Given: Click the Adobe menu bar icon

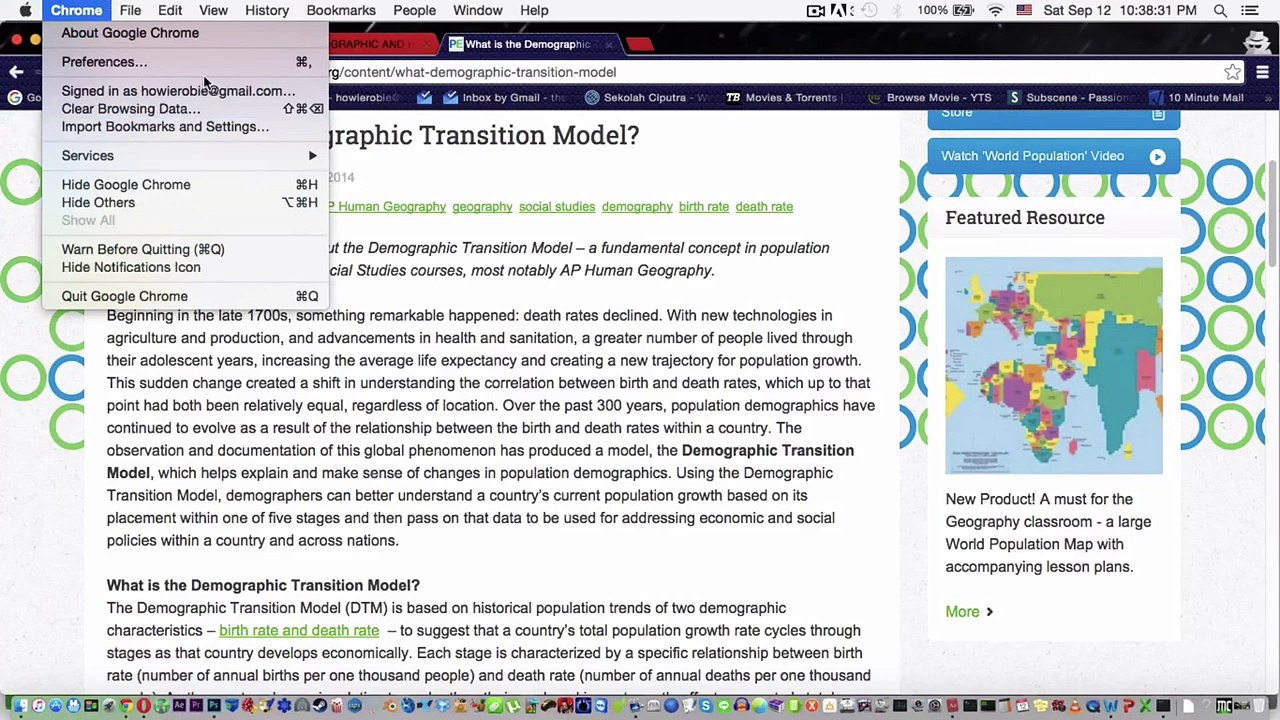Looking at the screenshot, I should point(840,10).
